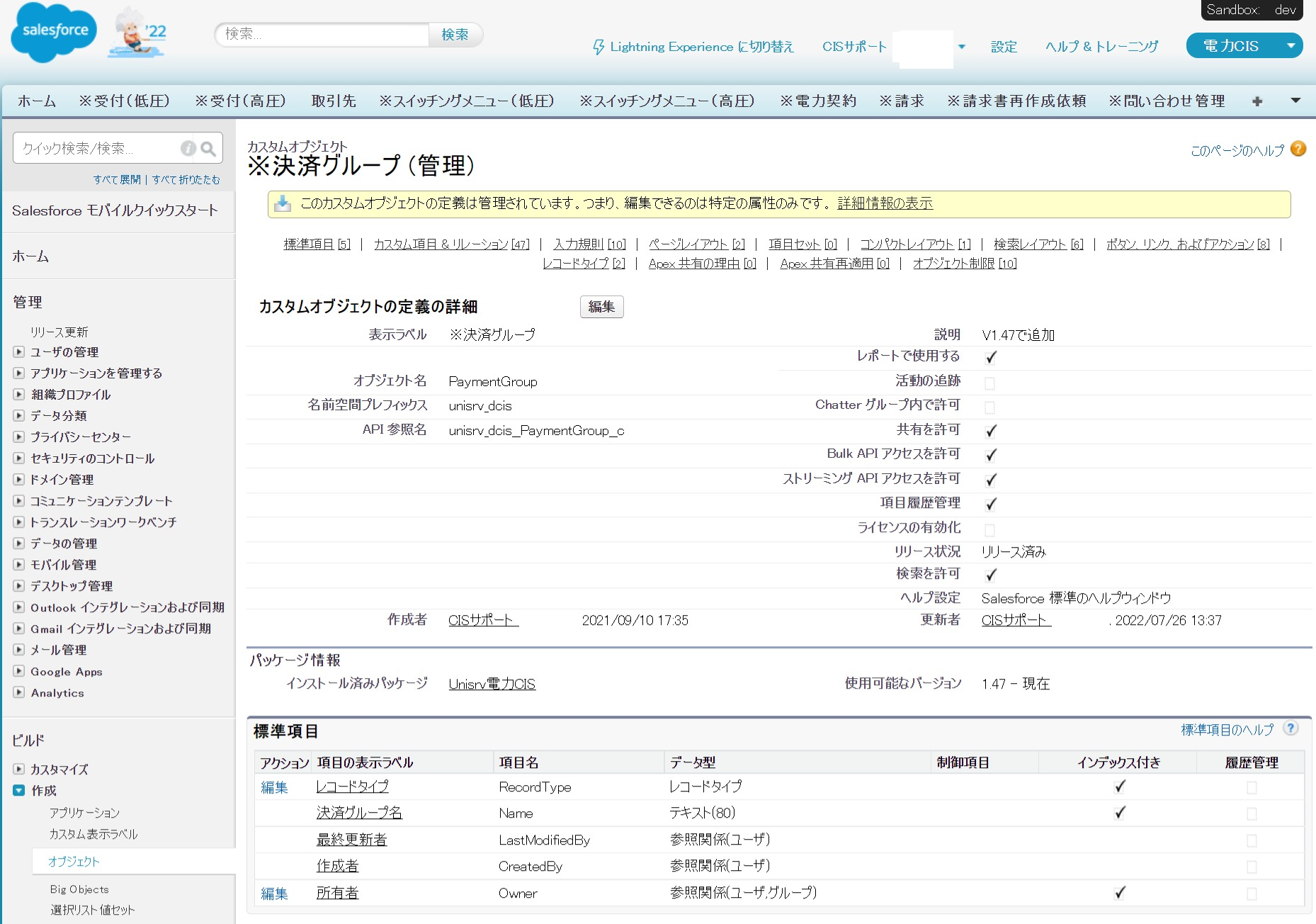Viewport: 1316px width, 924px height.
Task: Click the standard fields help question icon
Action: pyautogui.click(x=1291, y=728)
